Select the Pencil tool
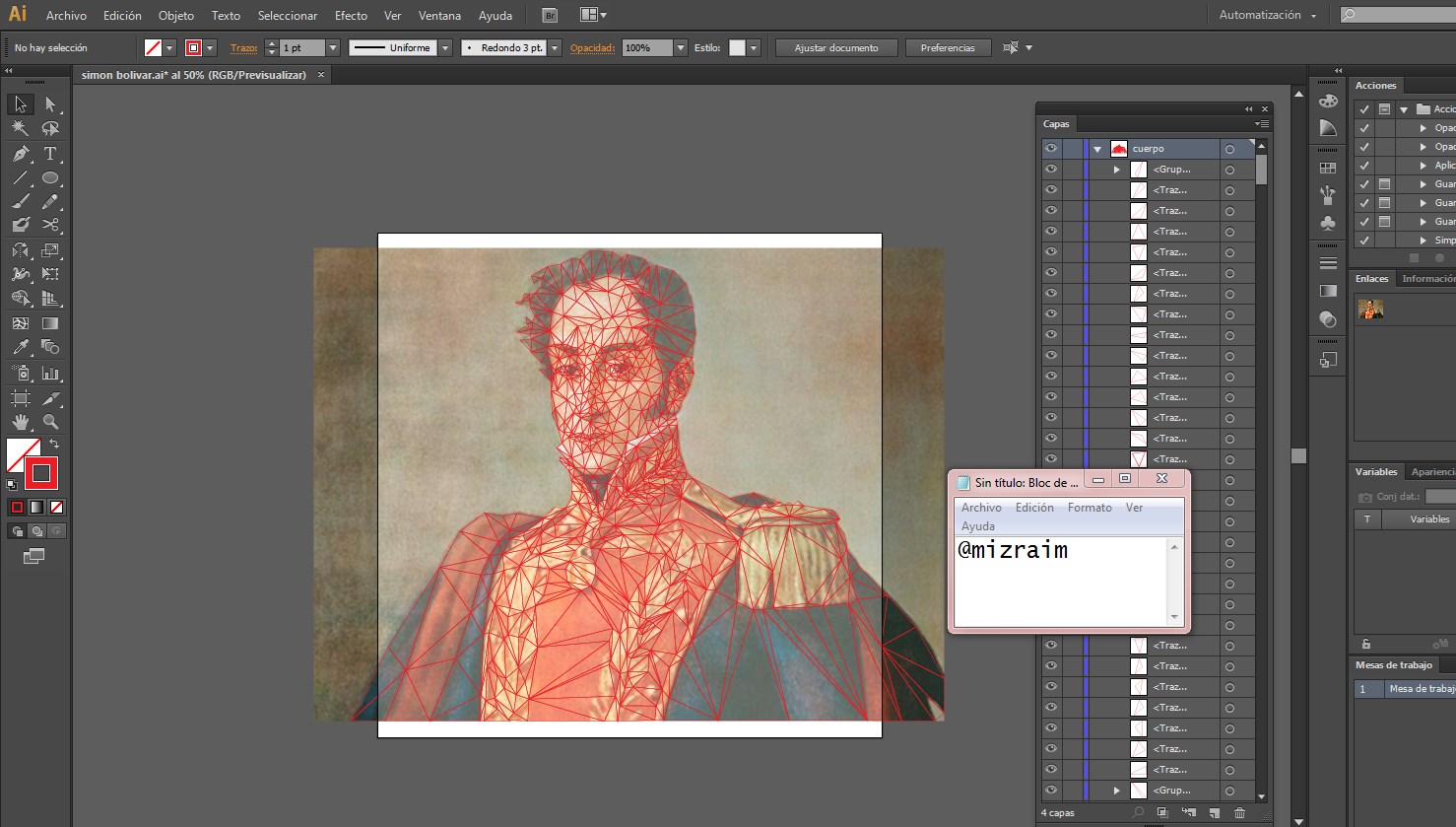 50,202
